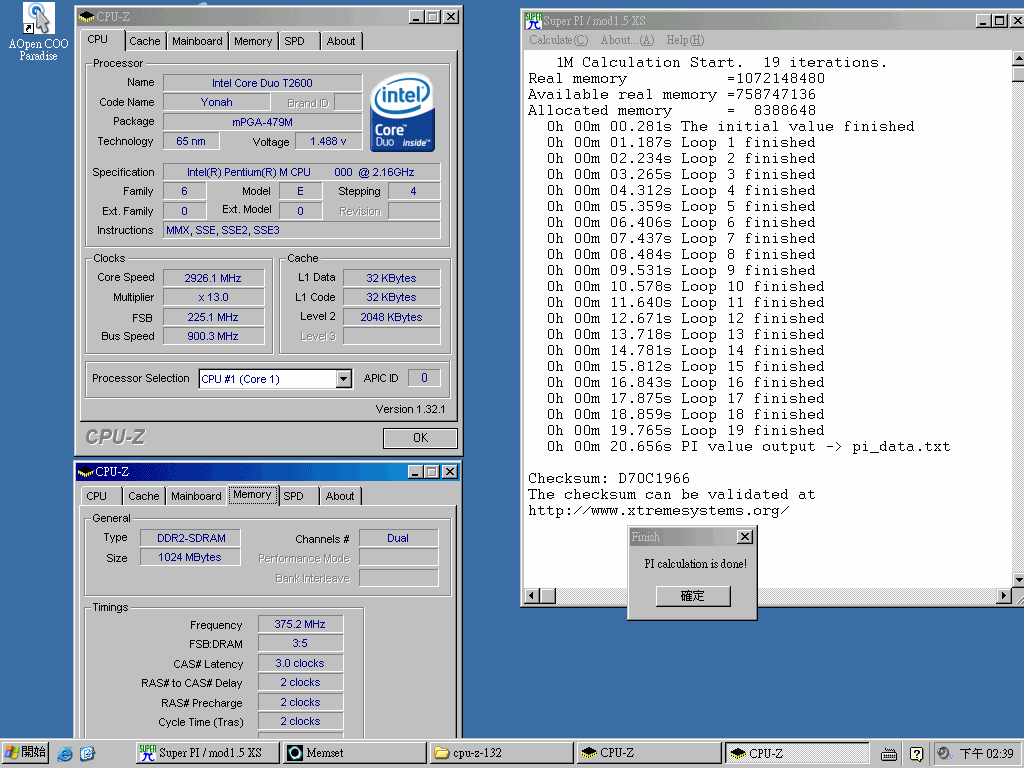
Task: Confirm the PI calculation done dialog
Action: (x=693, y=596)
